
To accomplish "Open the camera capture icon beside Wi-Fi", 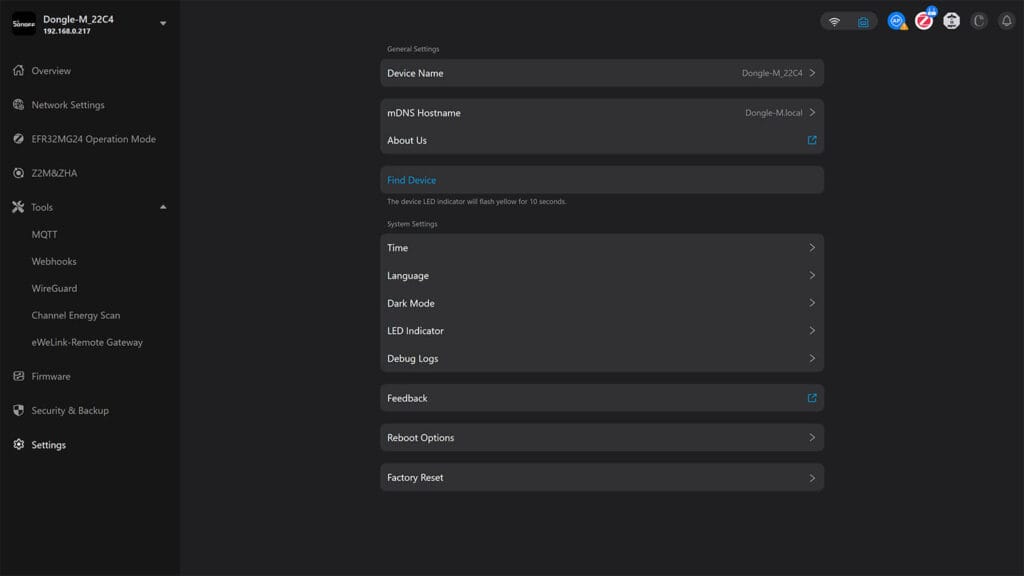I will click(x=863, y=20).
